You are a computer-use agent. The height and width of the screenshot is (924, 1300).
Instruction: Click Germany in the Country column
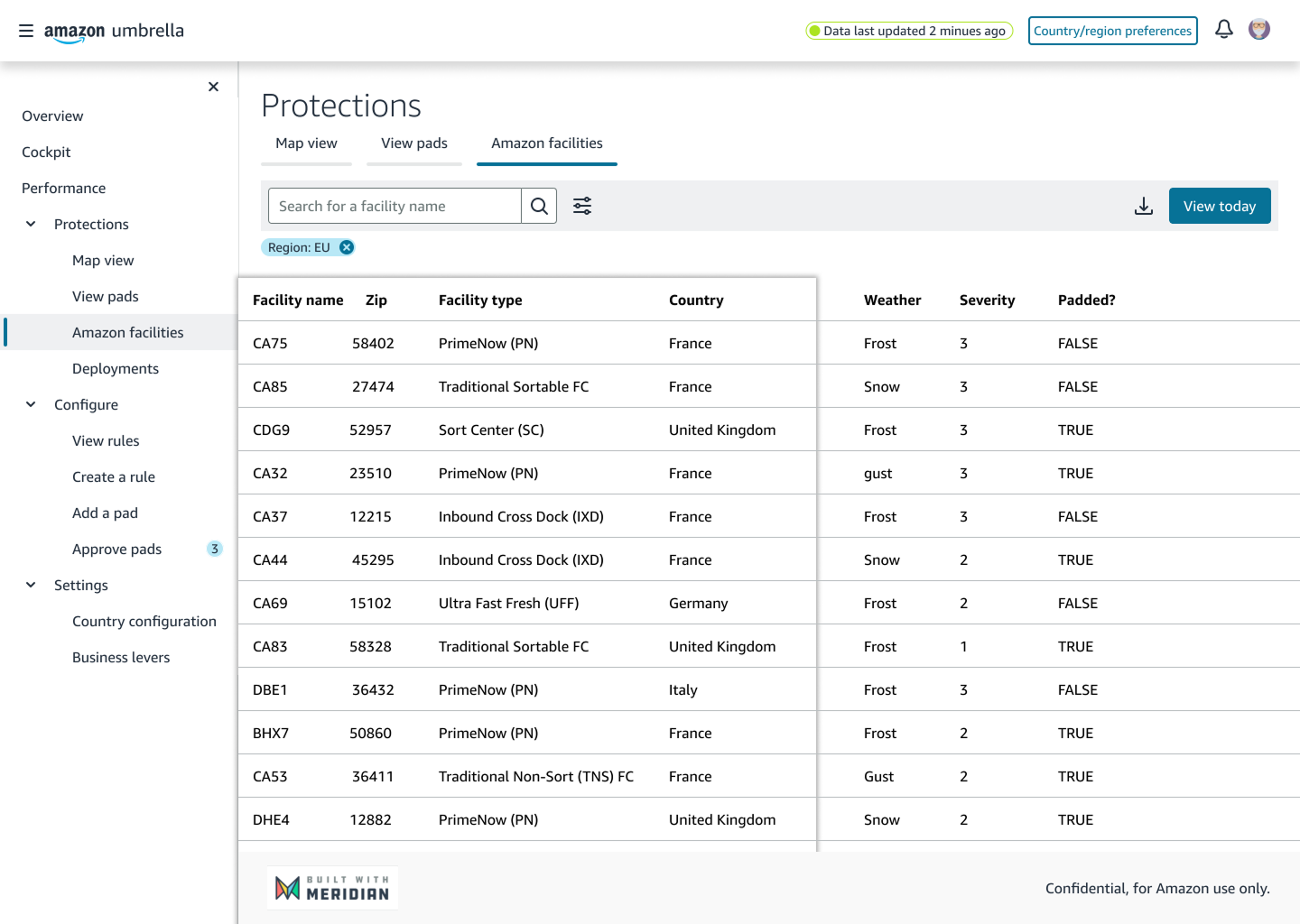click(x=698, y=603)
